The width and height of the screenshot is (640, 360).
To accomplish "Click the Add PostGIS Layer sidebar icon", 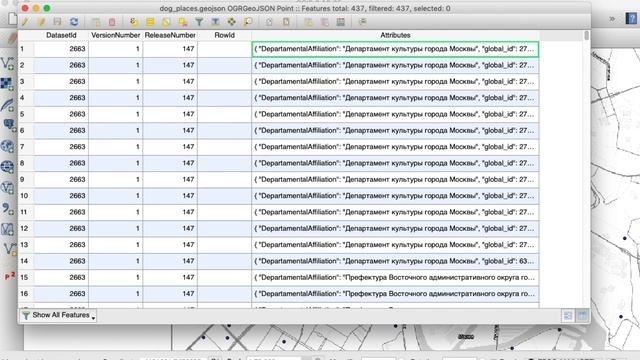I will 8,125.
